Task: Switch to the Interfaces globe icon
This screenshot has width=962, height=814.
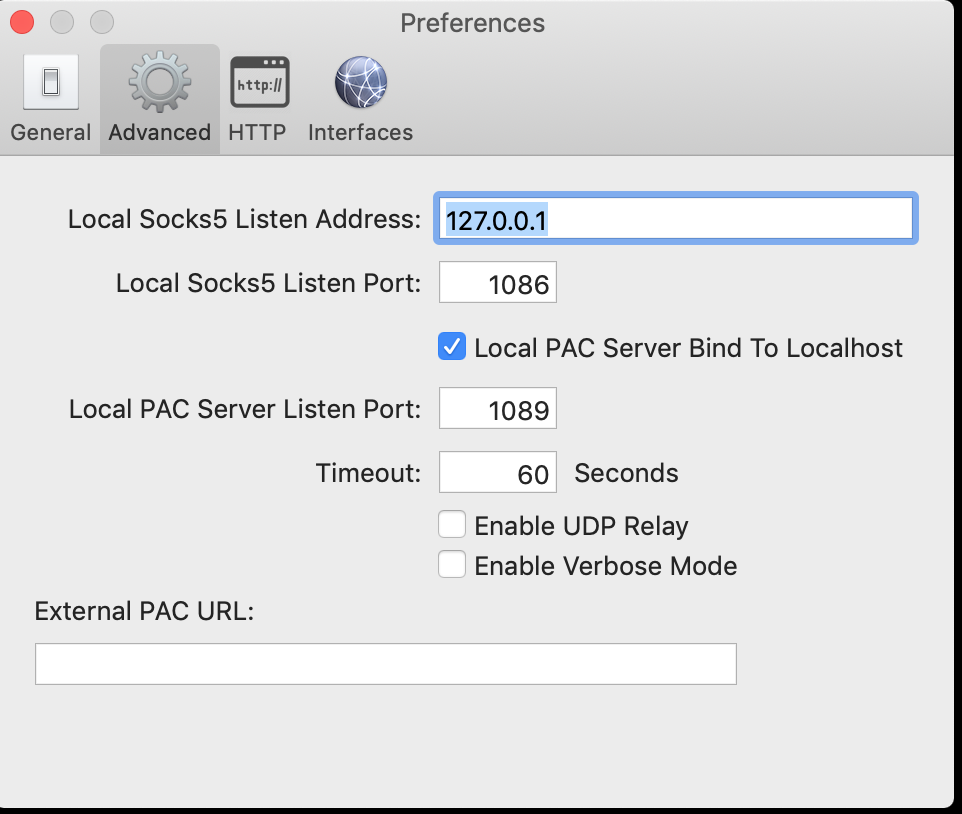Action: (360, 83)
